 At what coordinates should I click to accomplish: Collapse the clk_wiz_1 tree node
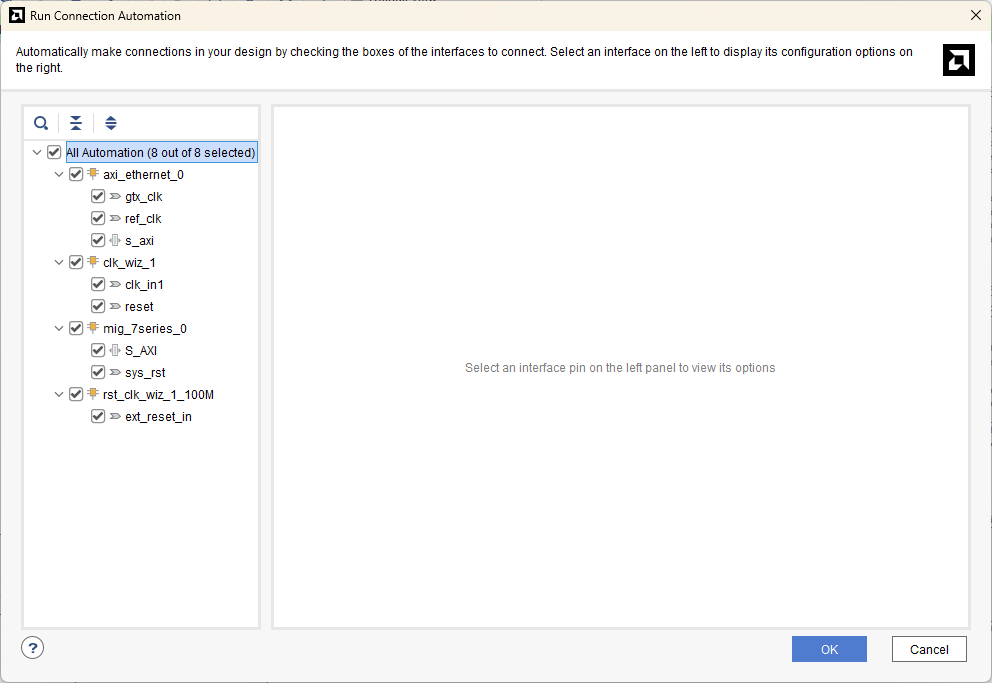point(59,263)
